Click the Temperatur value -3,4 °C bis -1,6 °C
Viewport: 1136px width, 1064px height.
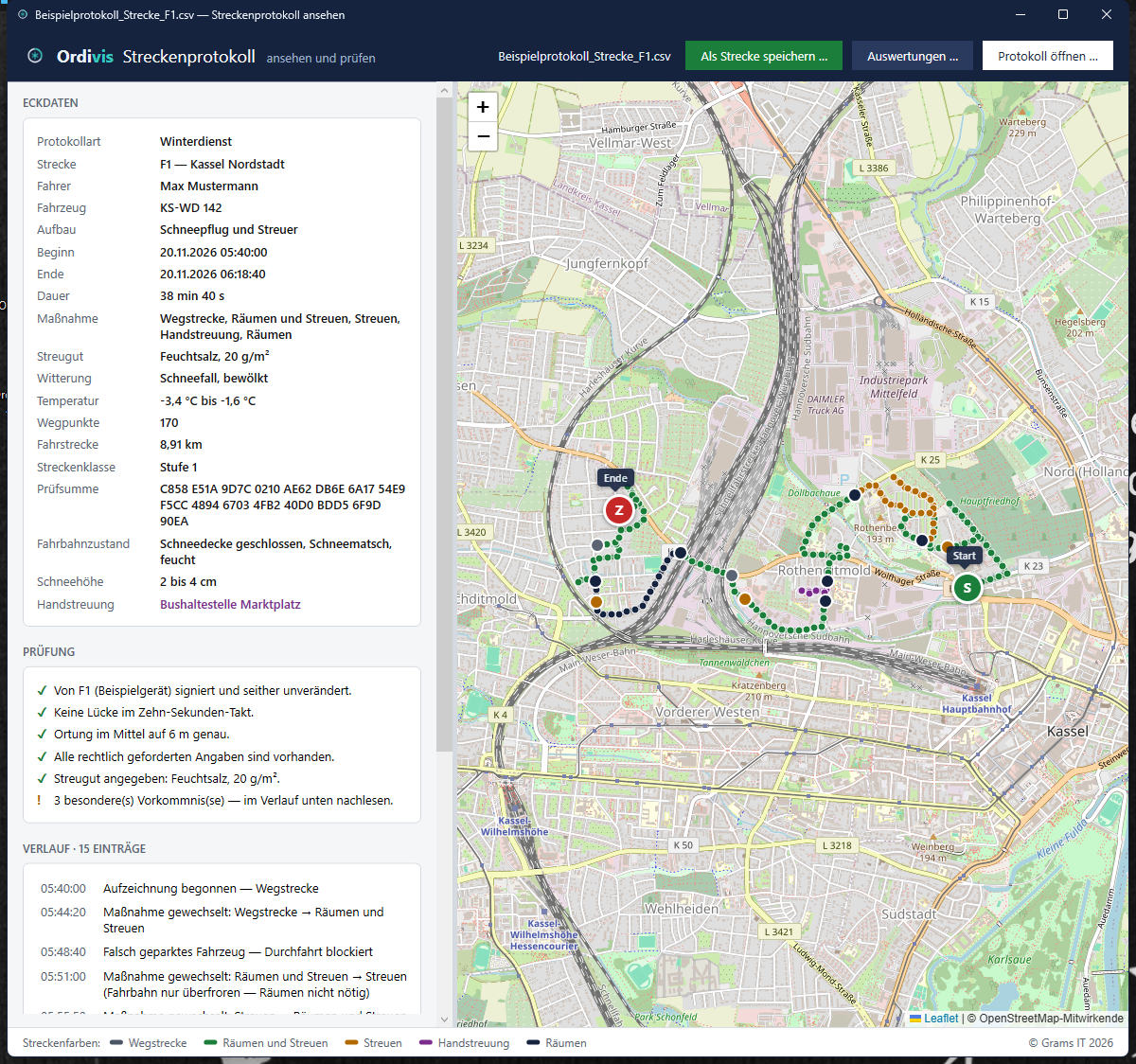click(x=208, y=401)
